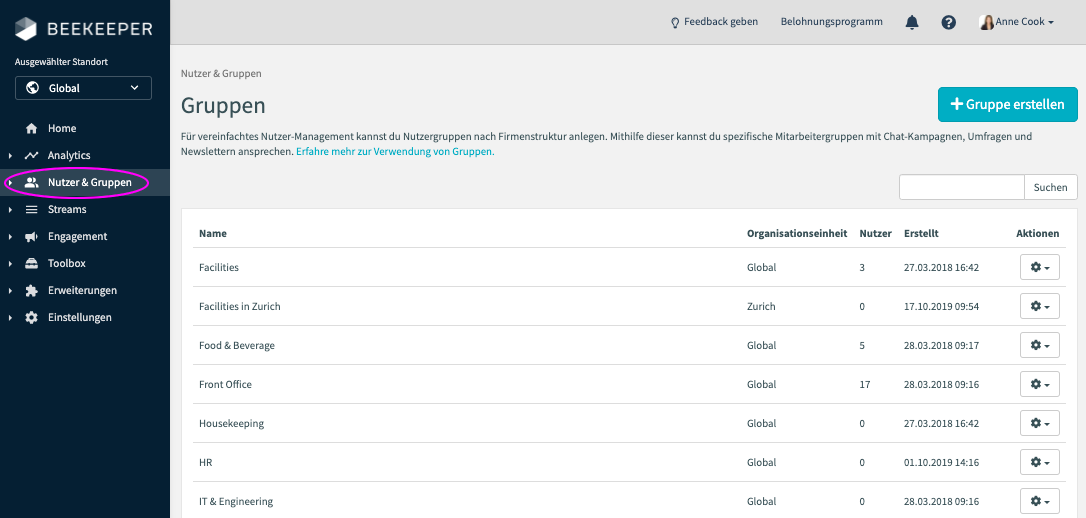This screenshot has width=1086, height=518.
Task: Select the Facilities in Zurich group name
Action: [240, 306]
